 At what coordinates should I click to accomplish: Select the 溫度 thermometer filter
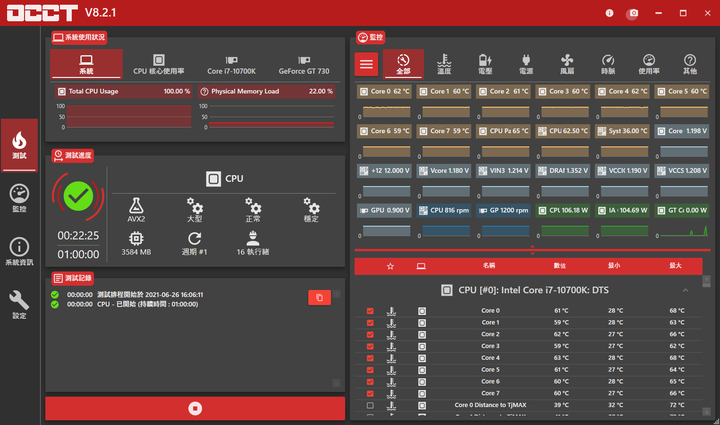tap(444, 64)
